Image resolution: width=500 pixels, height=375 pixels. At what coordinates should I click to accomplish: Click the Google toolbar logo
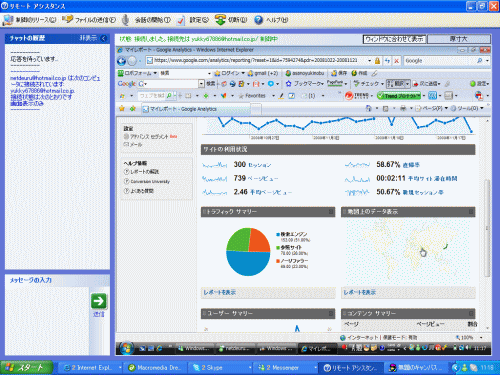point(126,84)
